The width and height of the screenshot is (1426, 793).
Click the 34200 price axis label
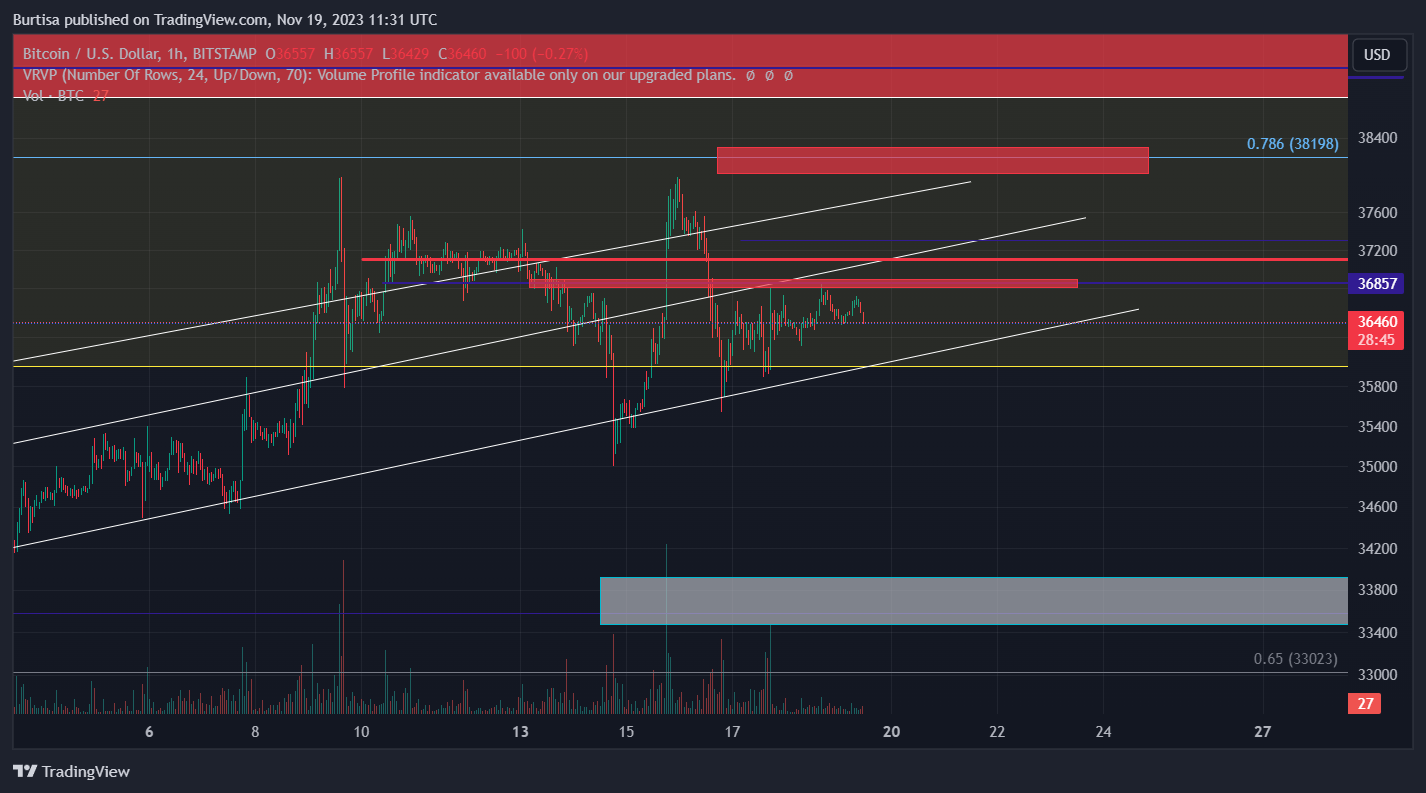(x=1378, y=549)
